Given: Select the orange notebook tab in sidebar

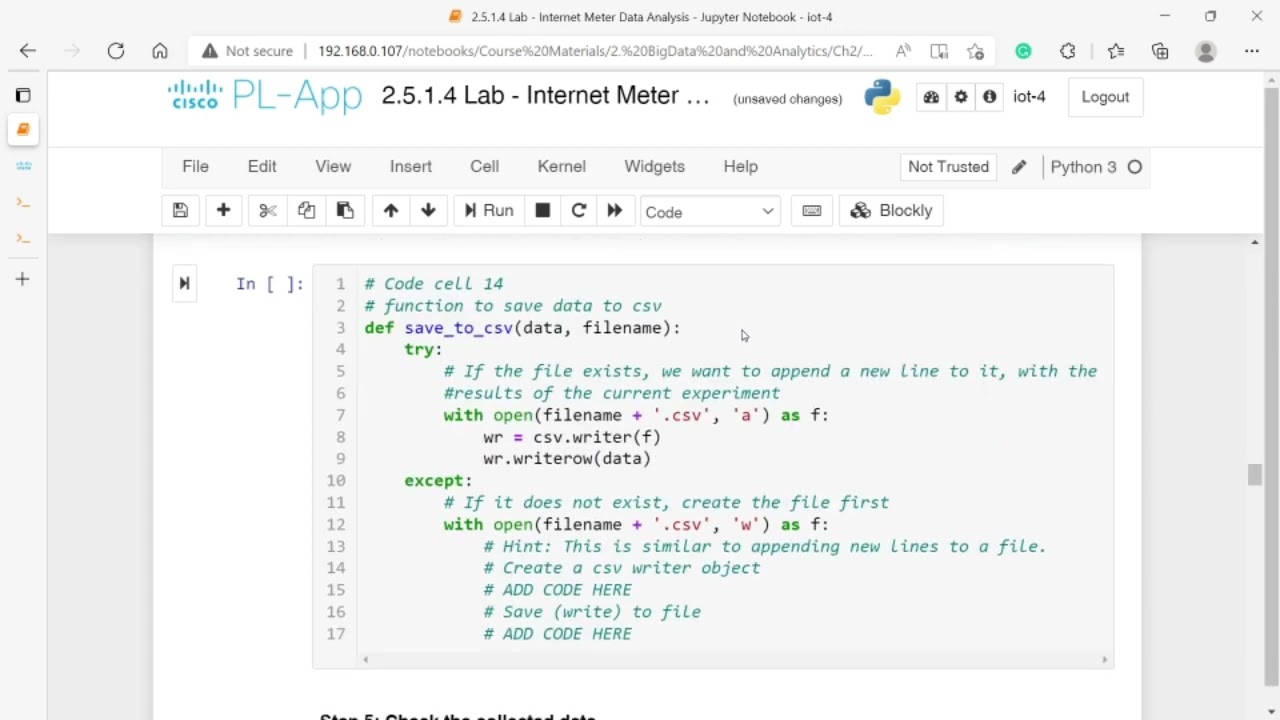Looking at the screenshot, I should [x=23, y=129].
